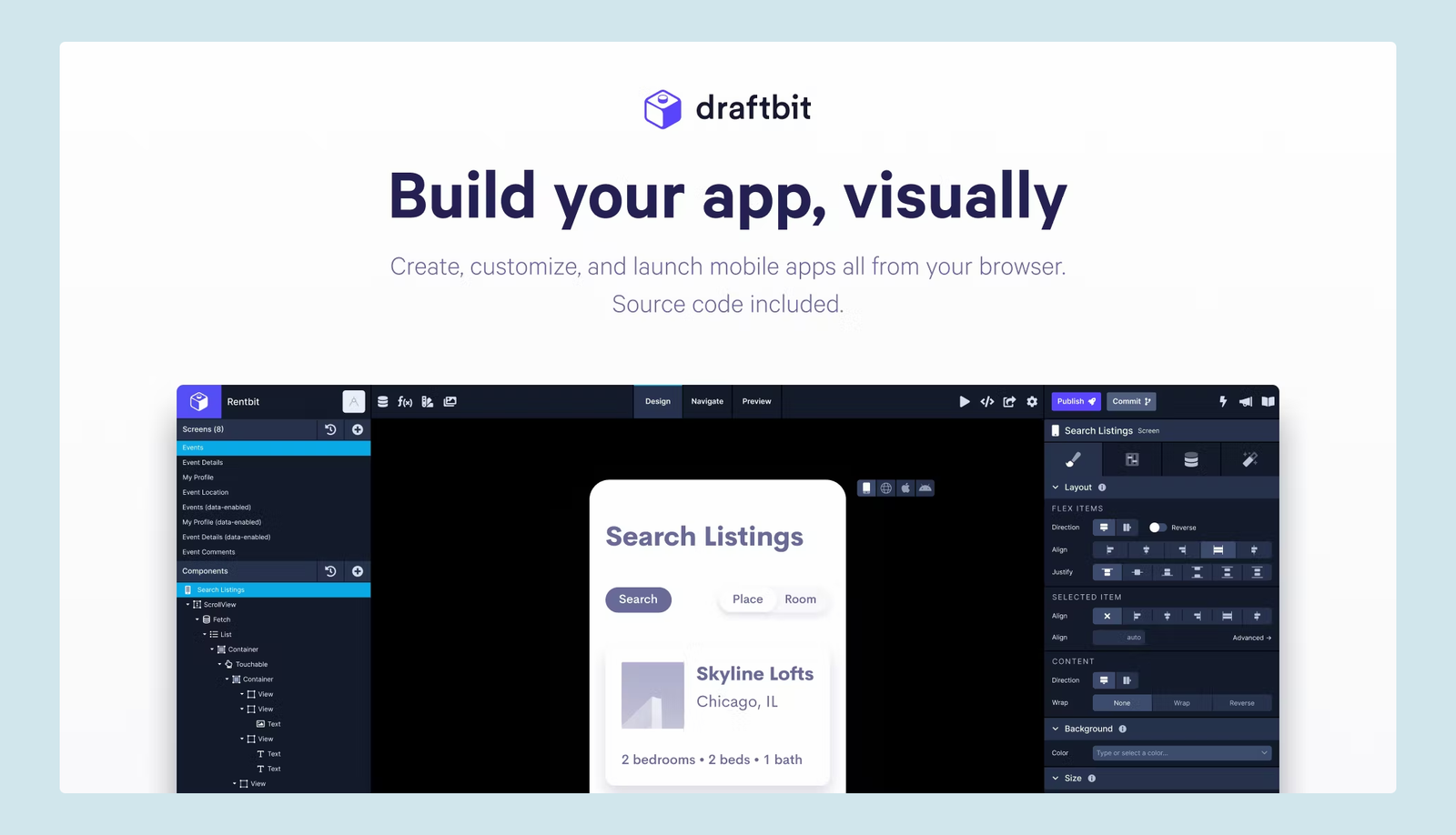Switch to the Navigate tab

point(707,401)
